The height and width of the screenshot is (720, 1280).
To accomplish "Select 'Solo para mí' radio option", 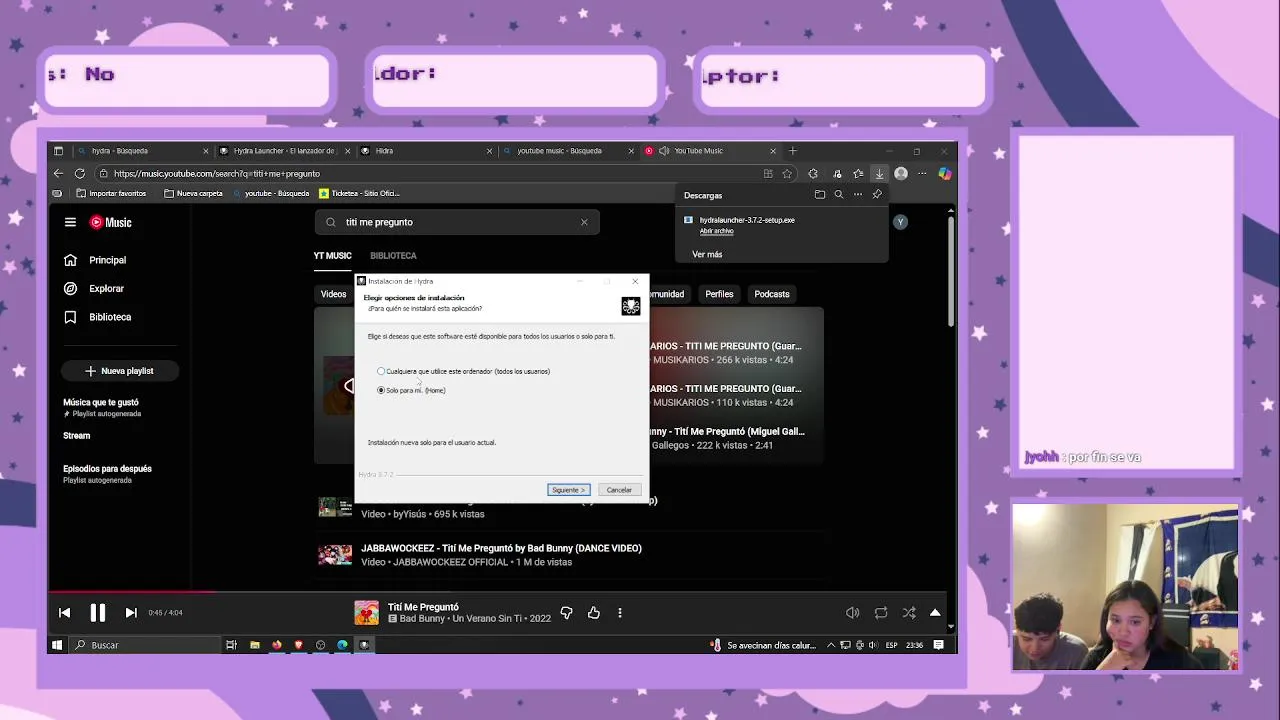I will (x=381, y=390).
